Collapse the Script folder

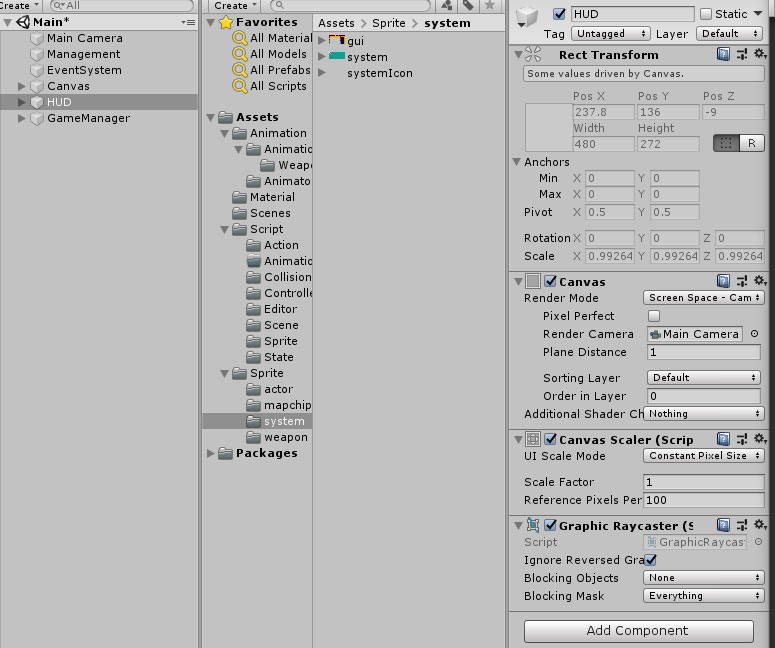224,229
